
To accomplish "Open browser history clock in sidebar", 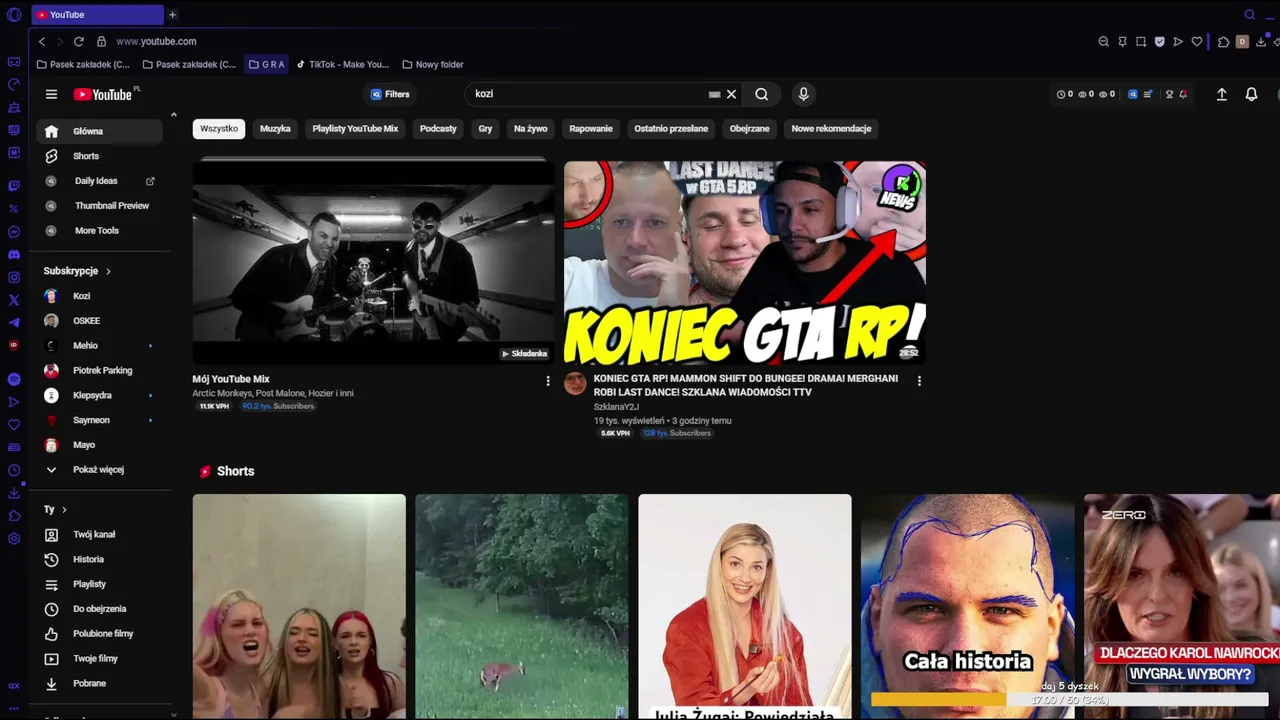I will pos(14,470).
